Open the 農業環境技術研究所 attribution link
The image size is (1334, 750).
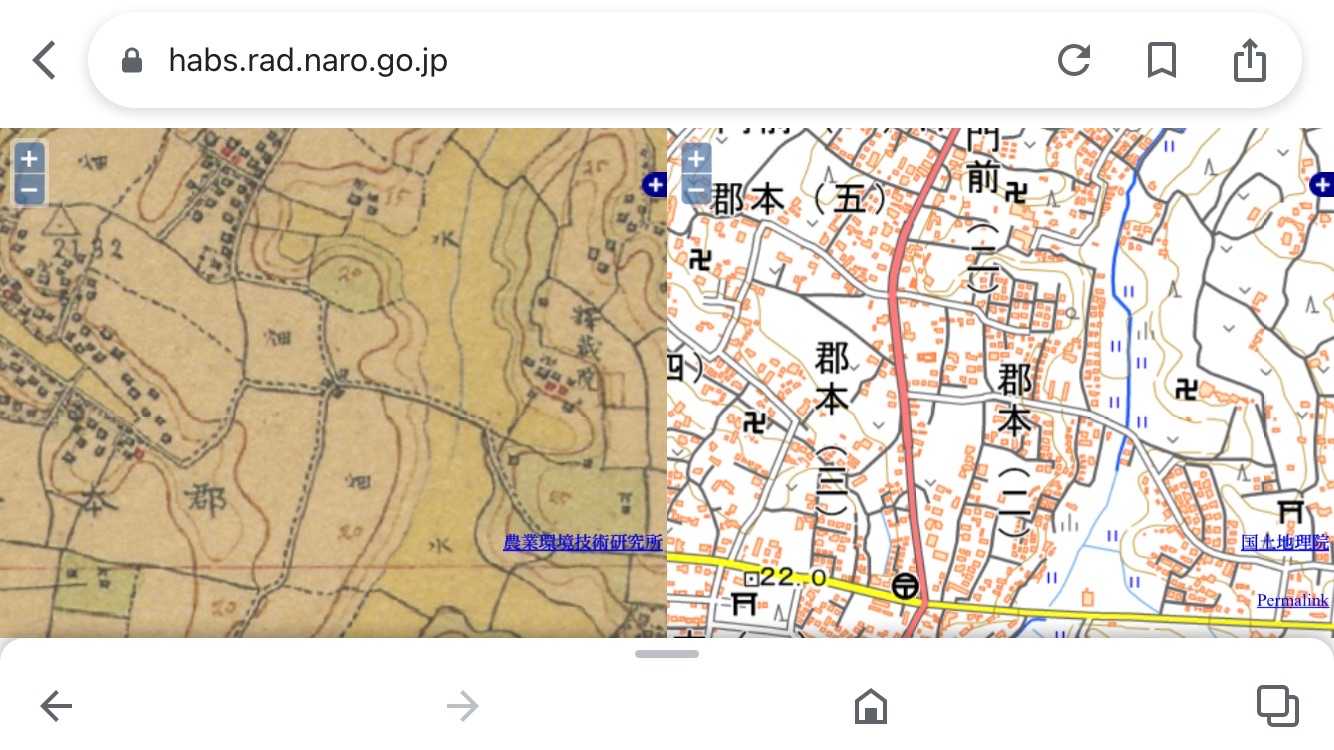(582, 543)
